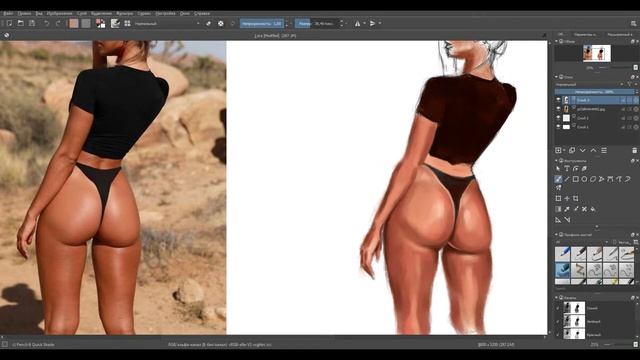The image size is (640, 360).
Task: Delete the selected layer
Action: click(x=634, y=150)
